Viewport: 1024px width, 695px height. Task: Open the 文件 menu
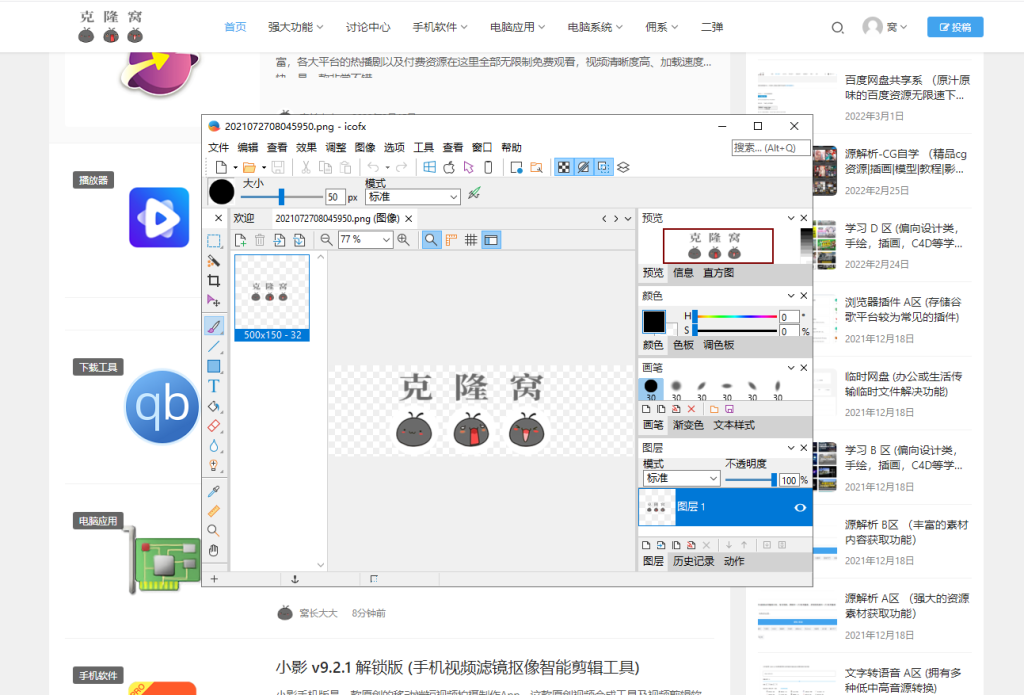[x=218, y=148]
